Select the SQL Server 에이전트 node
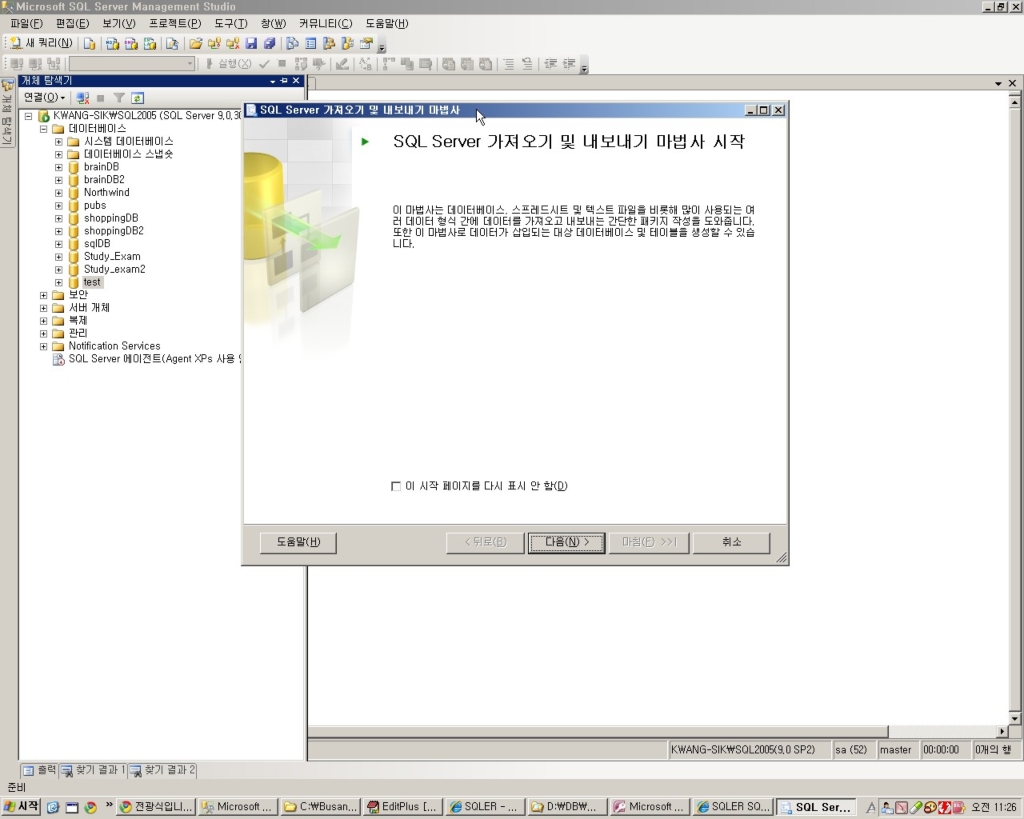The image size is (1024, 819). [155, 359]
